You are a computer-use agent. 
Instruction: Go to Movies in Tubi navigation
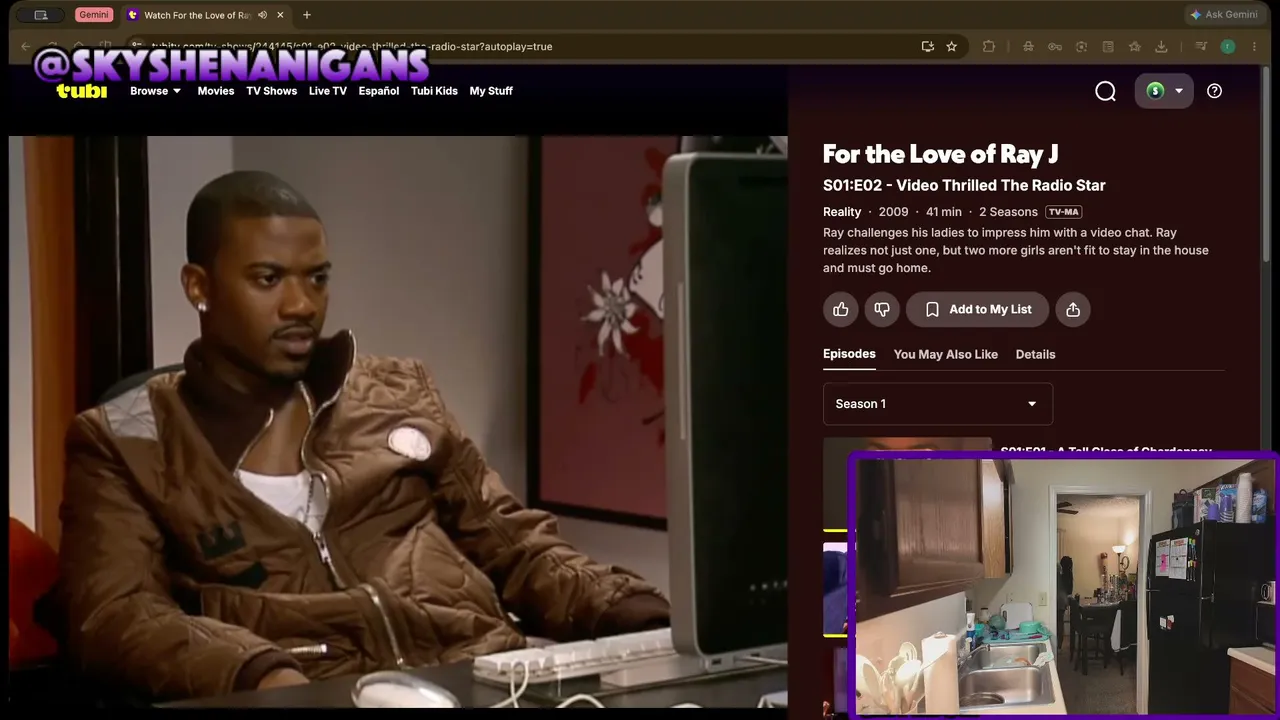point(216,91)
